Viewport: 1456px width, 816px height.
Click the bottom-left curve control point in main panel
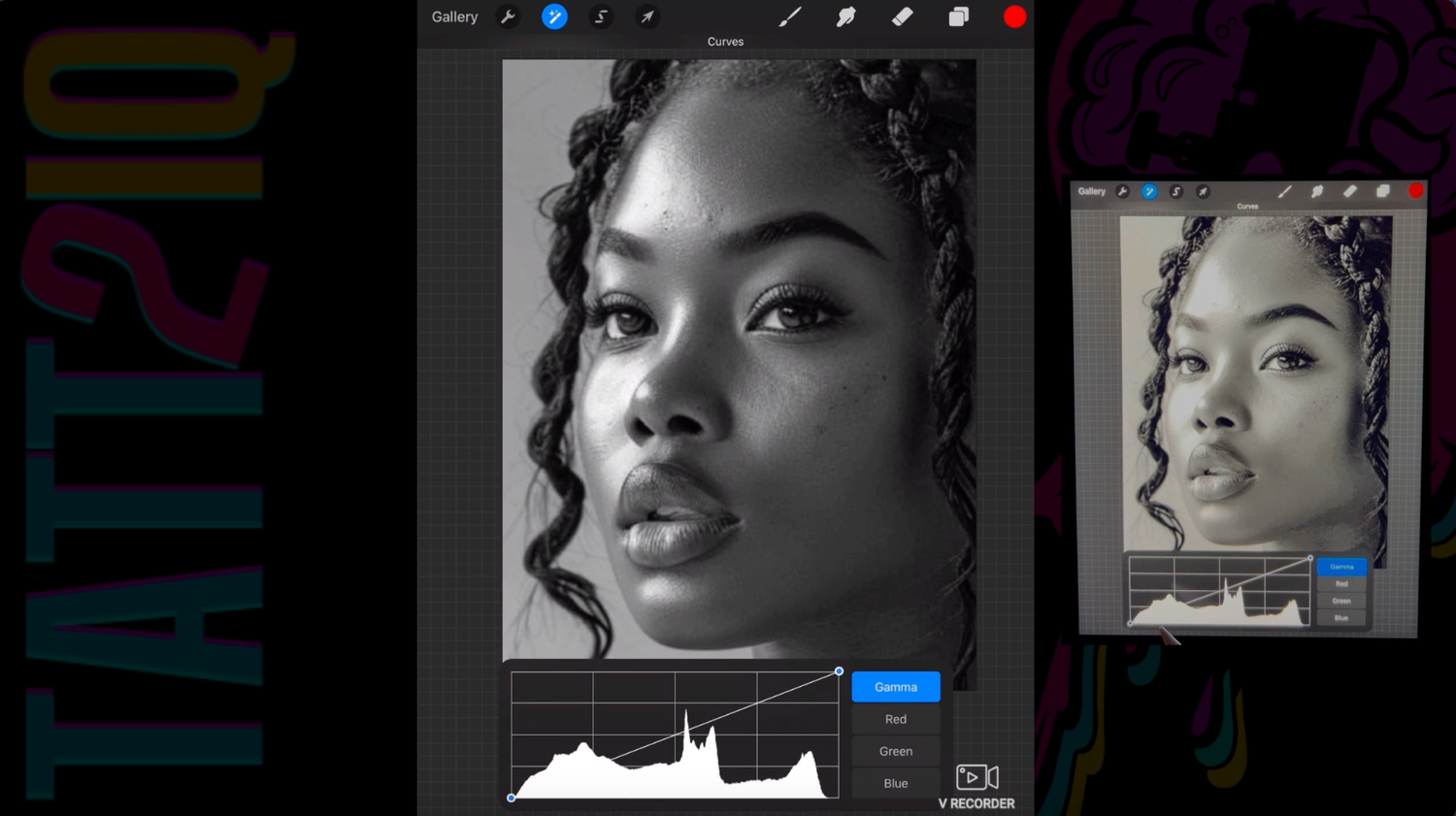click(x=512, y=798)
